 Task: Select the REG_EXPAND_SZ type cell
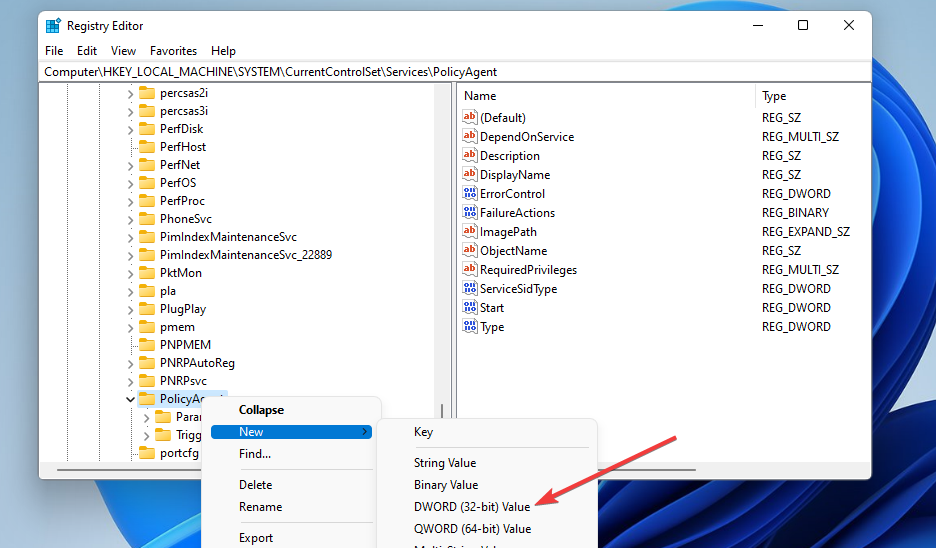click(805, 232)
